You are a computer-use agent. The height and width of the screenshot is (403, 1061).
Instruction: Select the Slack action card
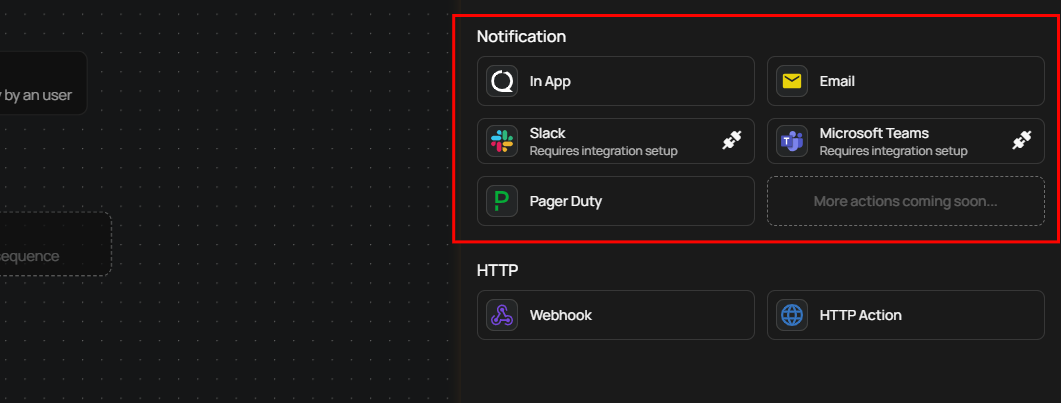[x=616, y=141]
